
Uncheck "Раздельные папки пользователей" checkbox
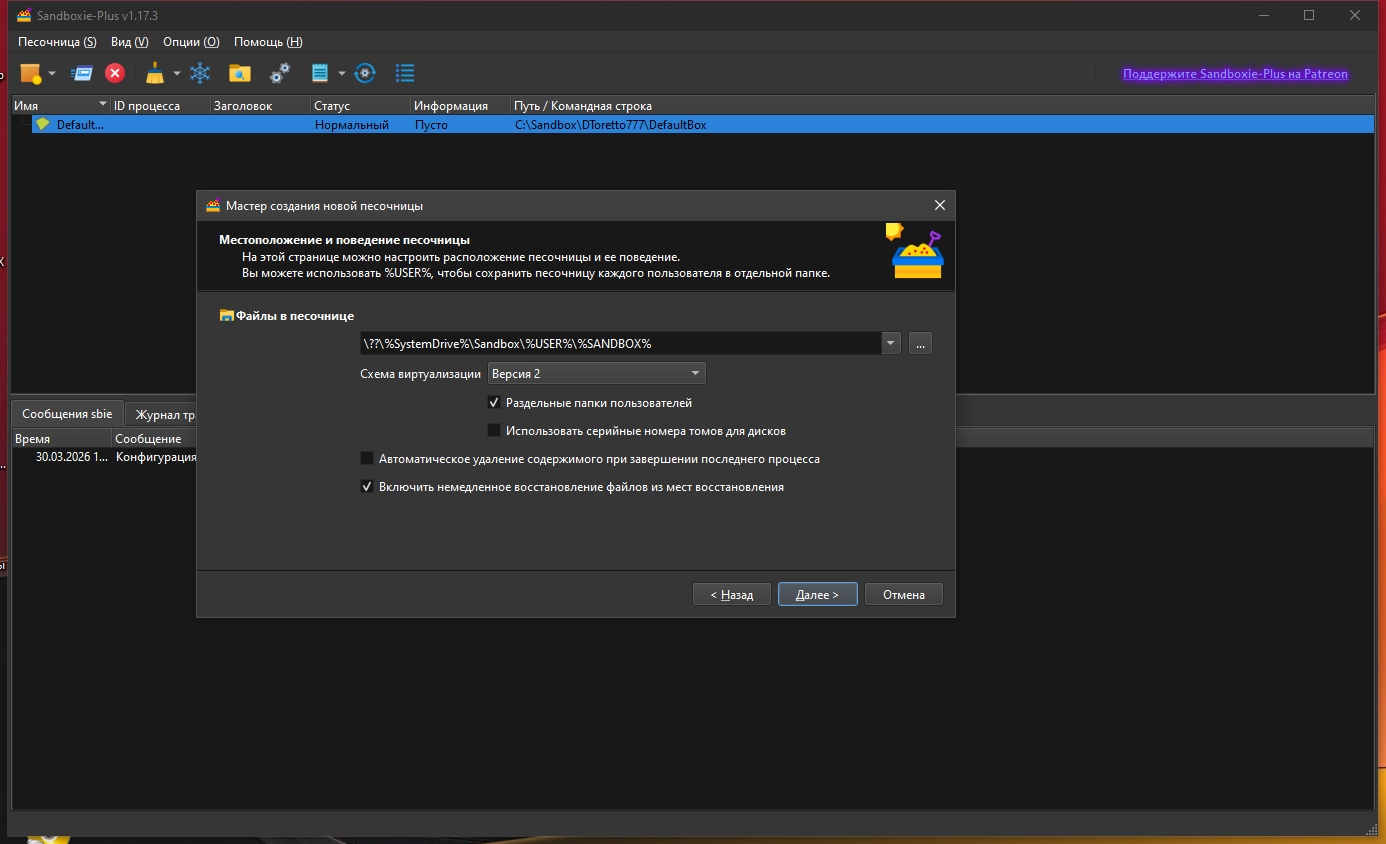(x=494, y=403)
